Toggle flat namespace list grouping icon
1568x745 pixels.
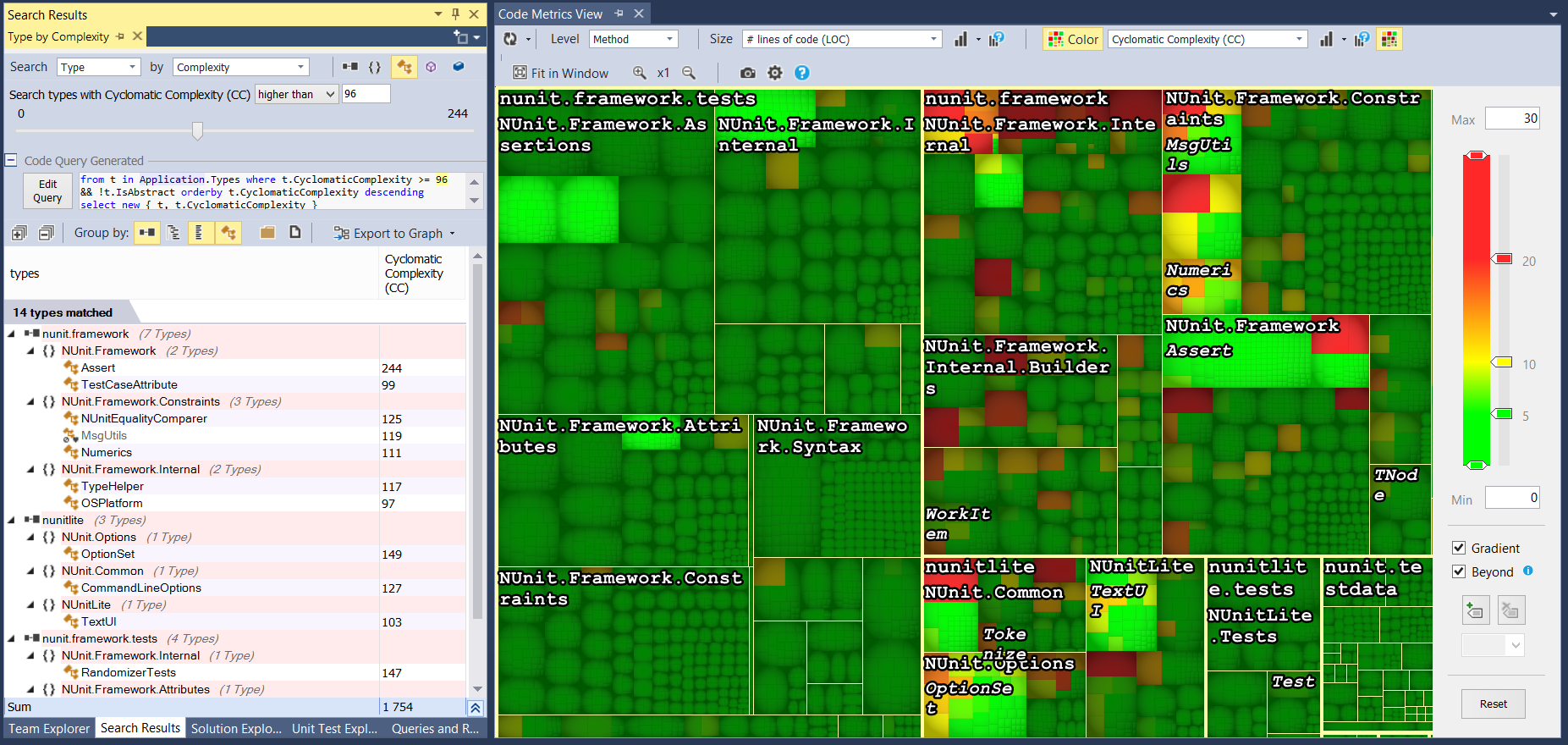199,233
